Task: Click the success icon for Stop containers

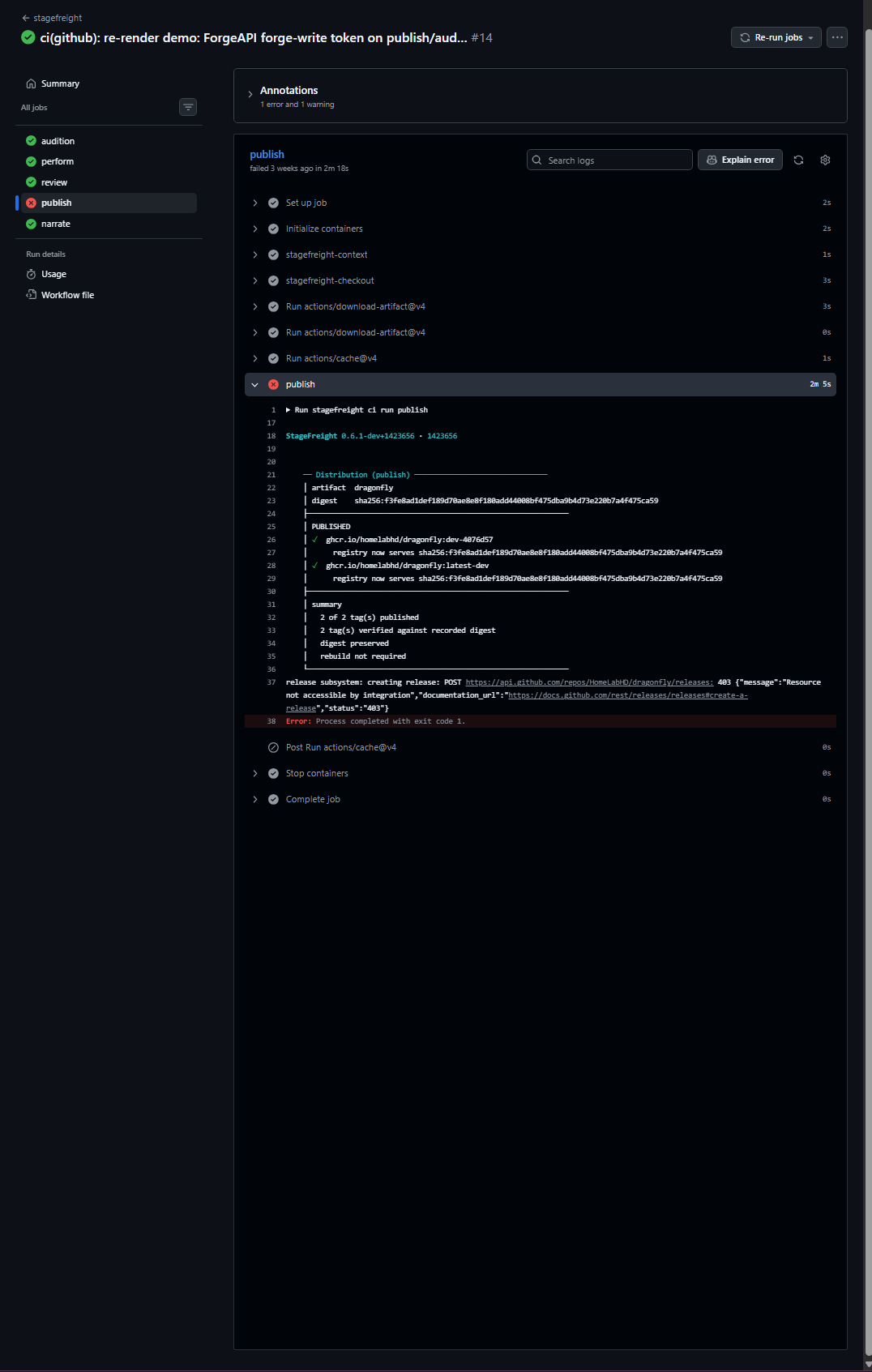Action: (273, 773)
